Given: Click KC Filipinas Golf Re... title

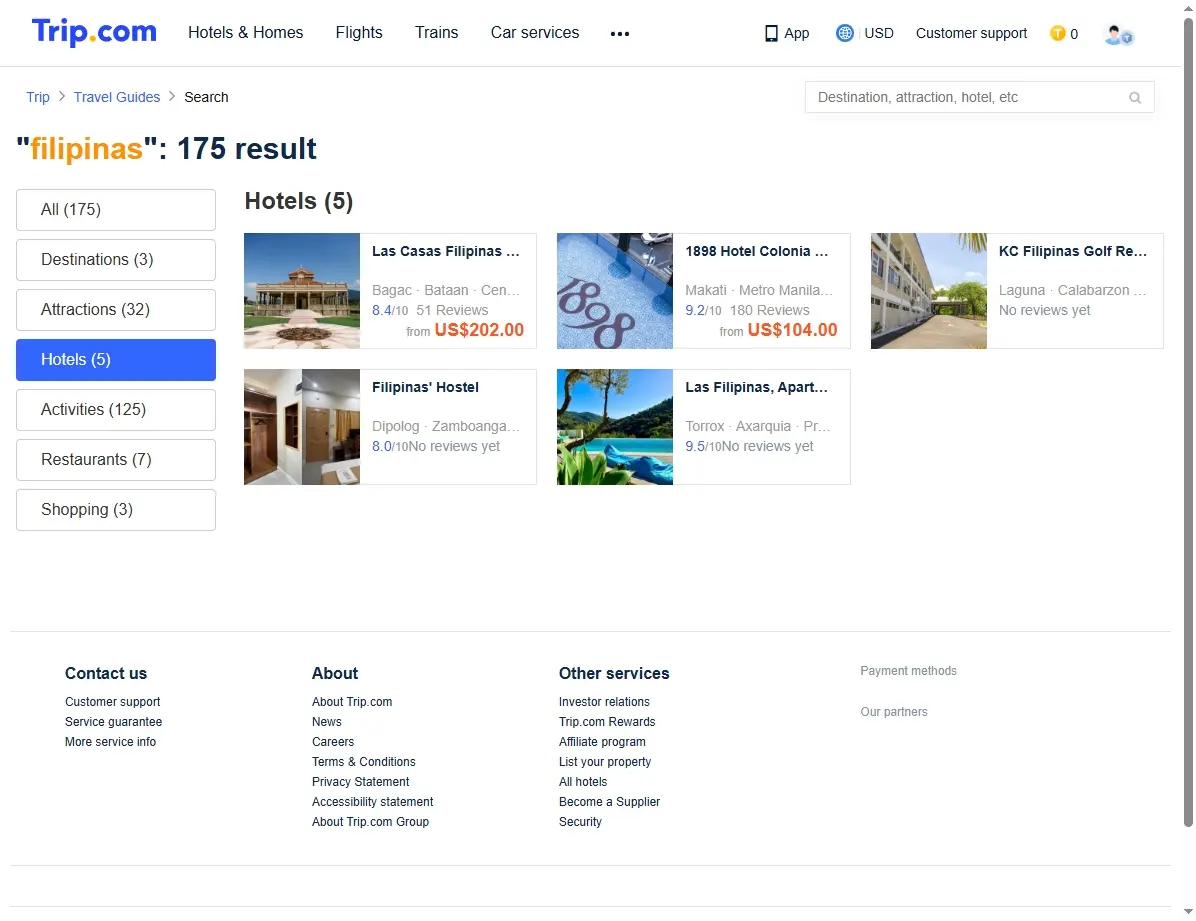Looking at the screenshot, I should tap(1072, 251).
